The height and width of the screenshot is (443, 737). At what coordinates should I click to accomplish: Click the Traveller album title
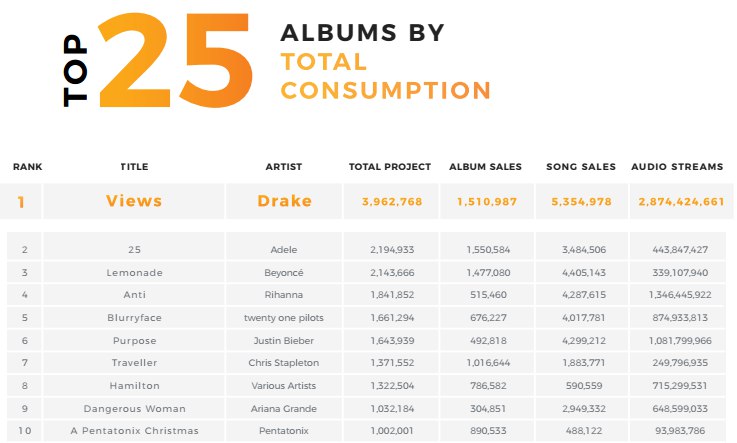[134, 362]
